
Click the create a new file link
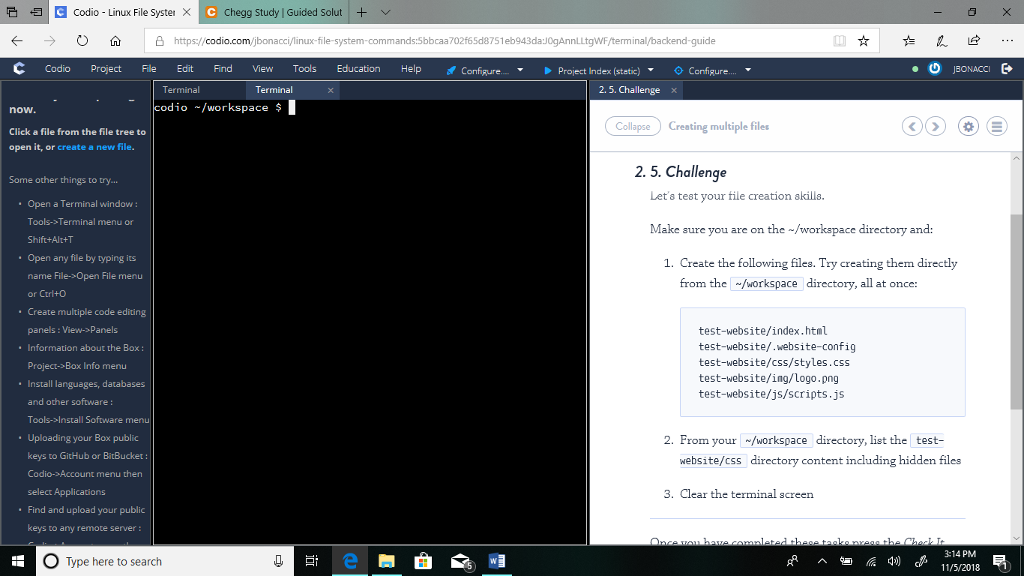coord(95,147)
